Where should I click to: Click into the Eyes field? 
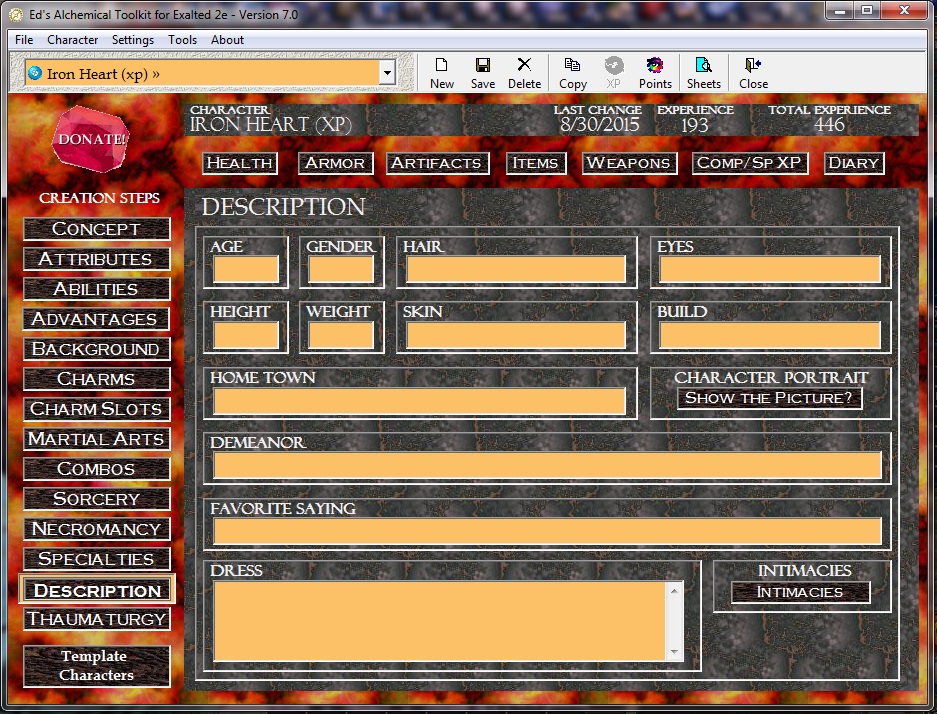(770, 269)
